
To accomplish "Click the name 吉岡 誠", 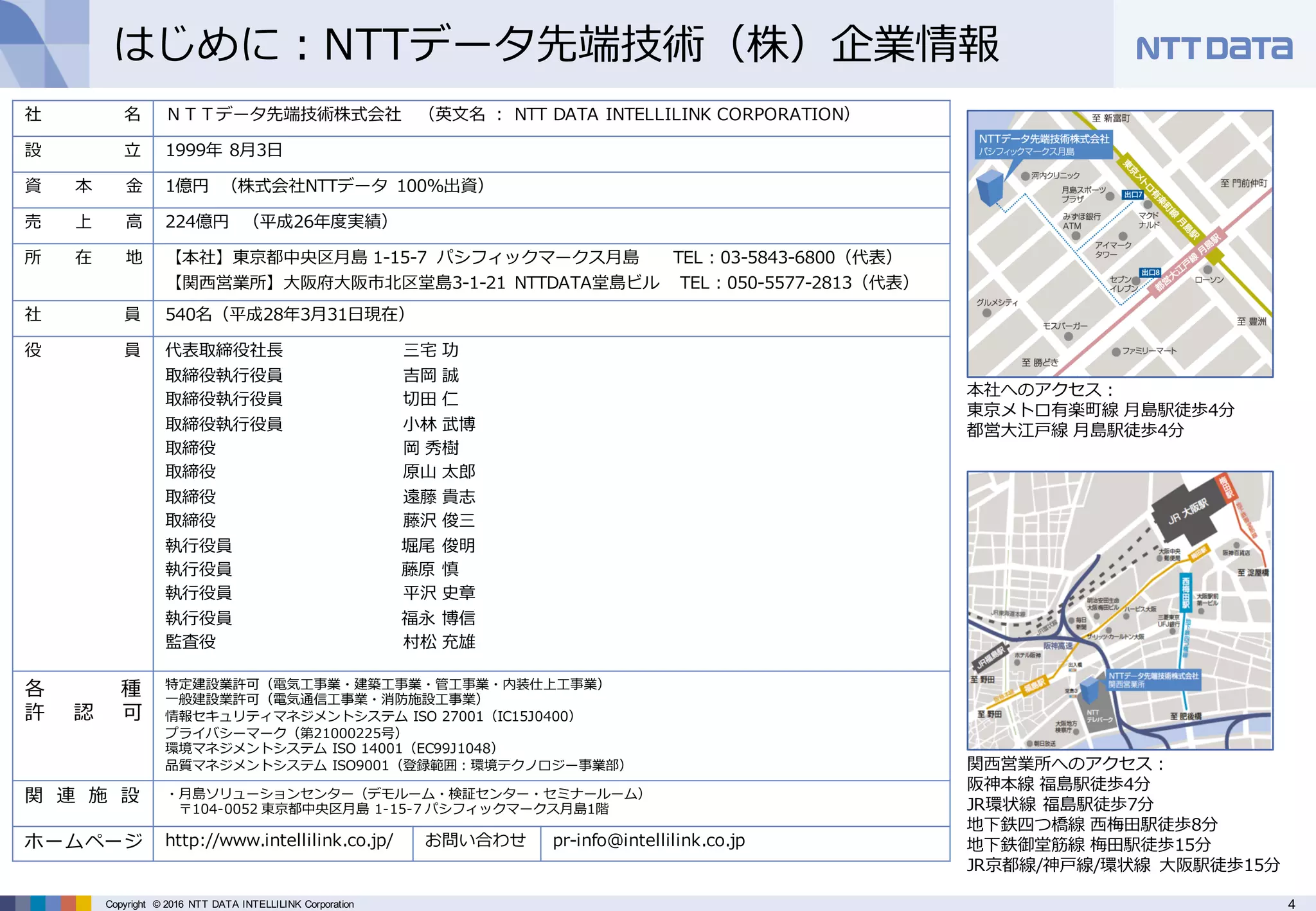I will [431, 375].
